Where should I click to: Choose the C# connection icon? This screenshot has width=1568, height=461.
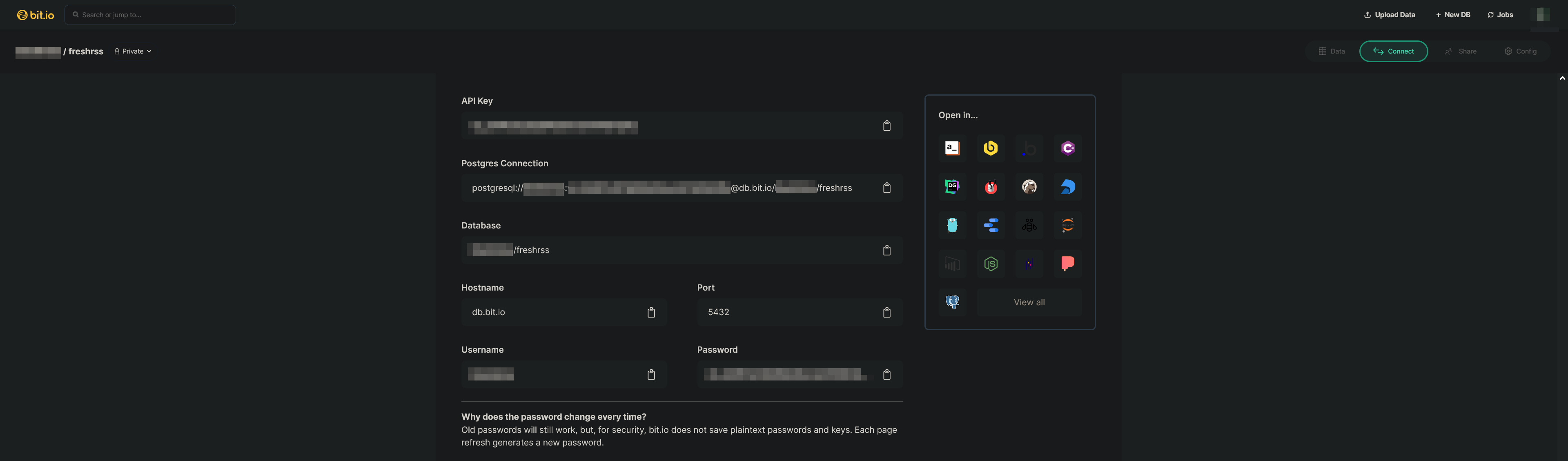[1067, 149]
